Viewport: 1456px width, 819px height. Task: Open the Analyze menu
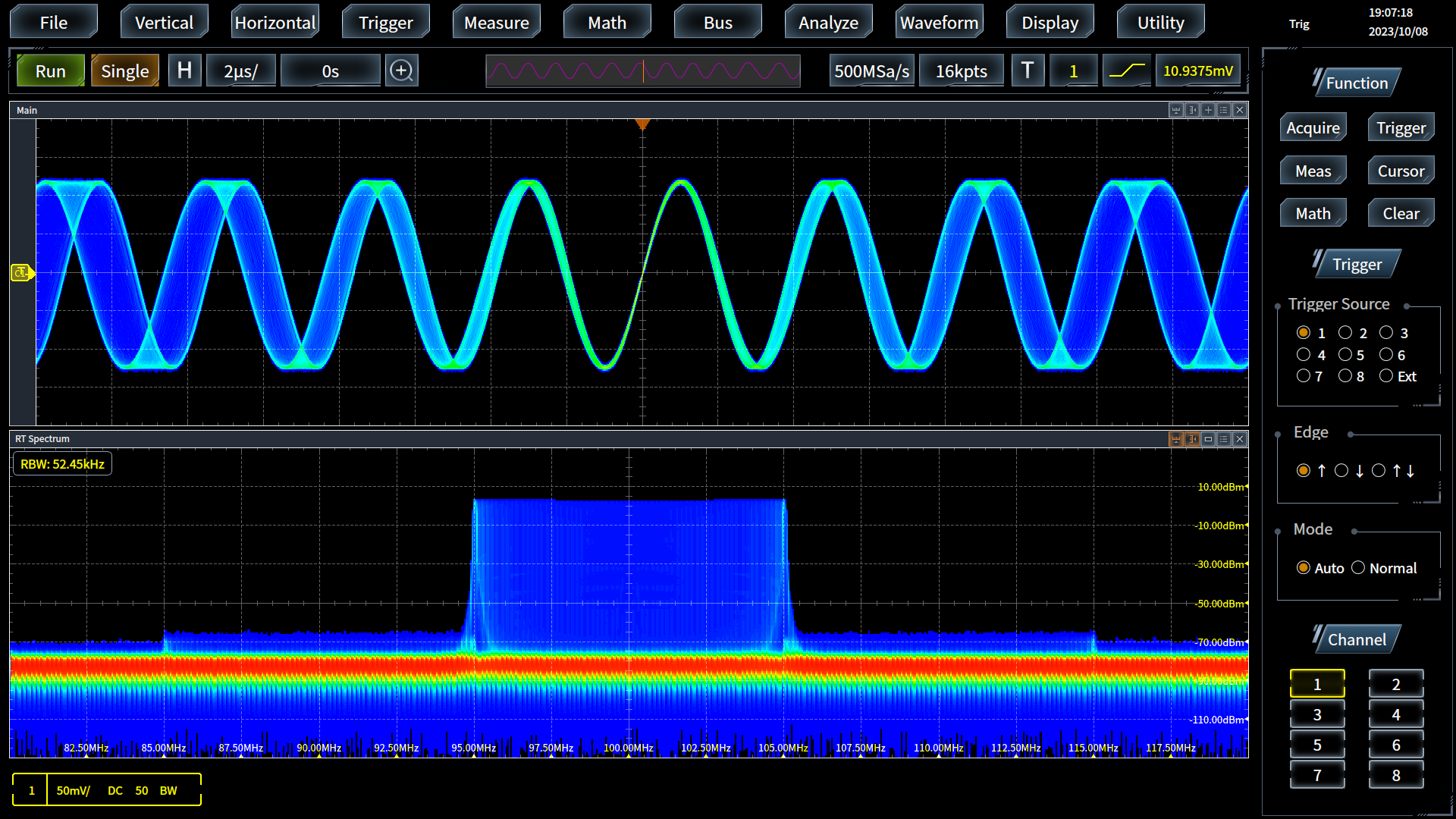tap(828, 23)
